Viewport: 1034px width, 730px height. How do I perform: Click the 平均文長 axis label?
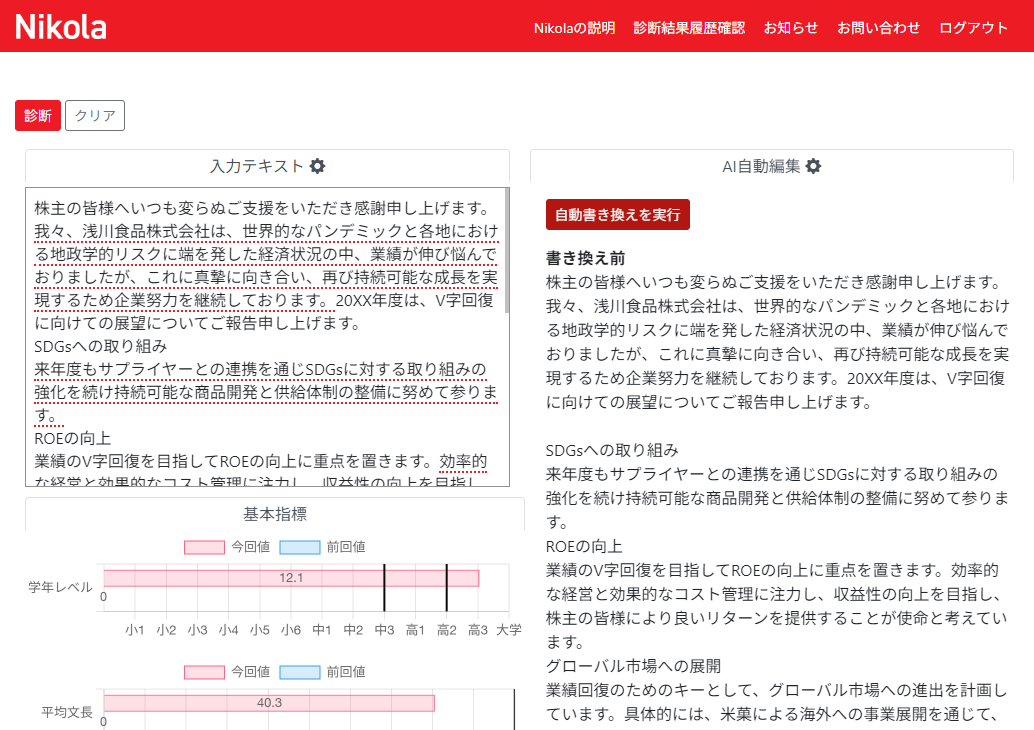coord(67,712)
